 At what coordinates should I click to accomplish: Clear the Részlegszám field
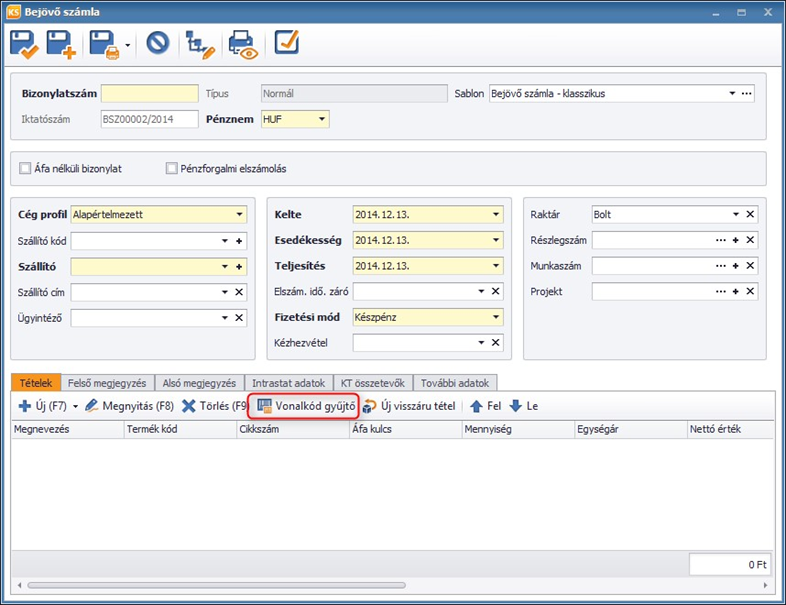click(750, 240)
